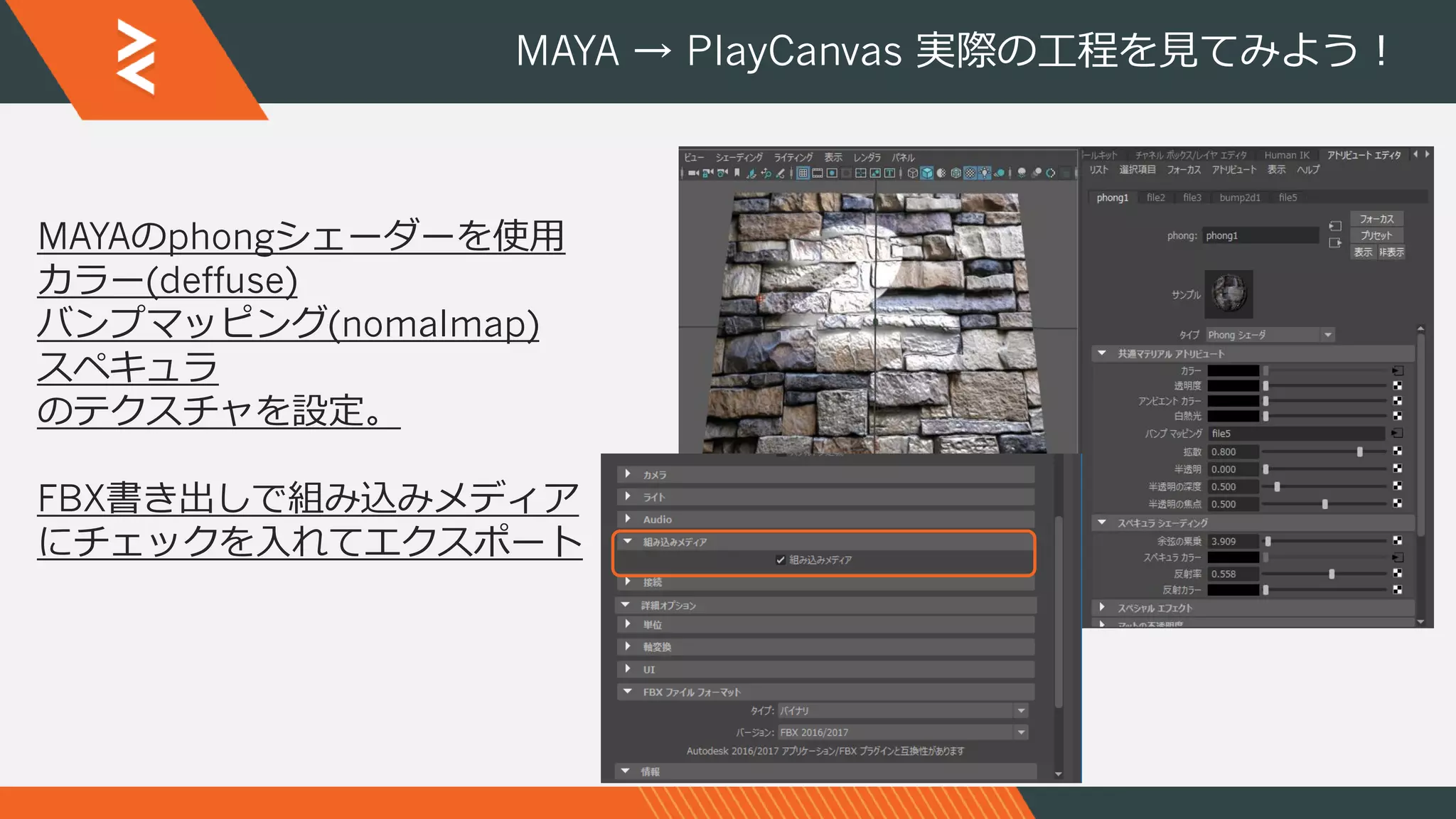Click the field chart gate icon
This screenshot has height=819, width=1456.
point(860,173)
